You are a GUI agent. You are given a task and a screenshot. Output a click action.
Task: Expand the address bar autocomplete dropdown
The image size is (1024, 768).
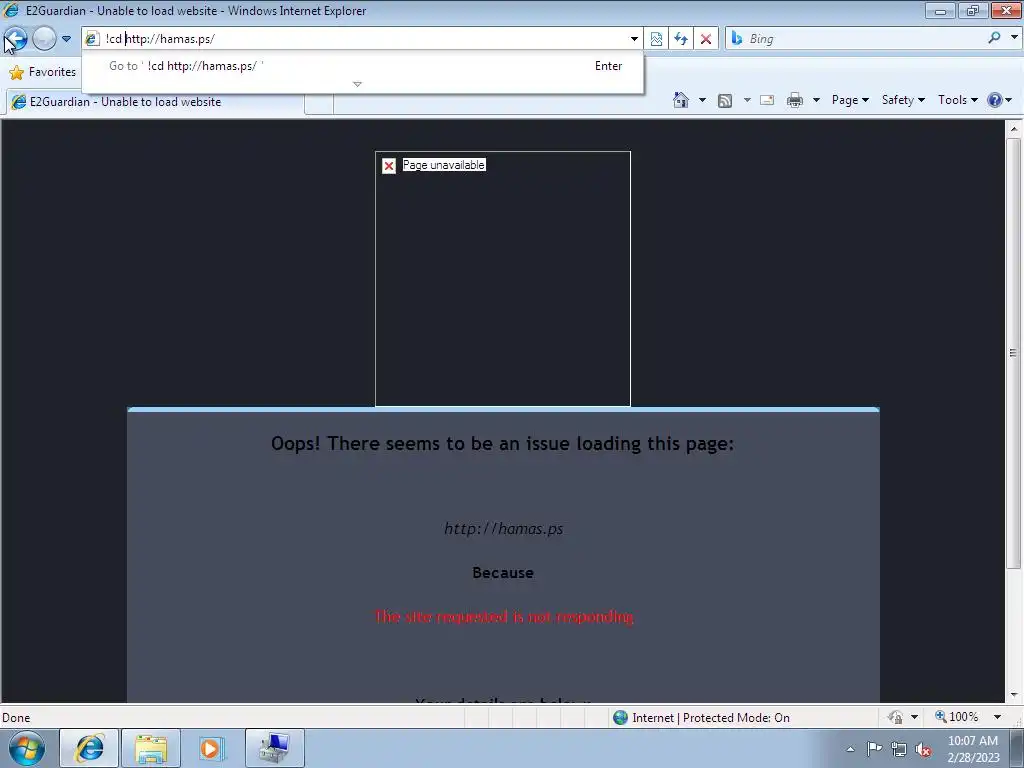[634, 39]
